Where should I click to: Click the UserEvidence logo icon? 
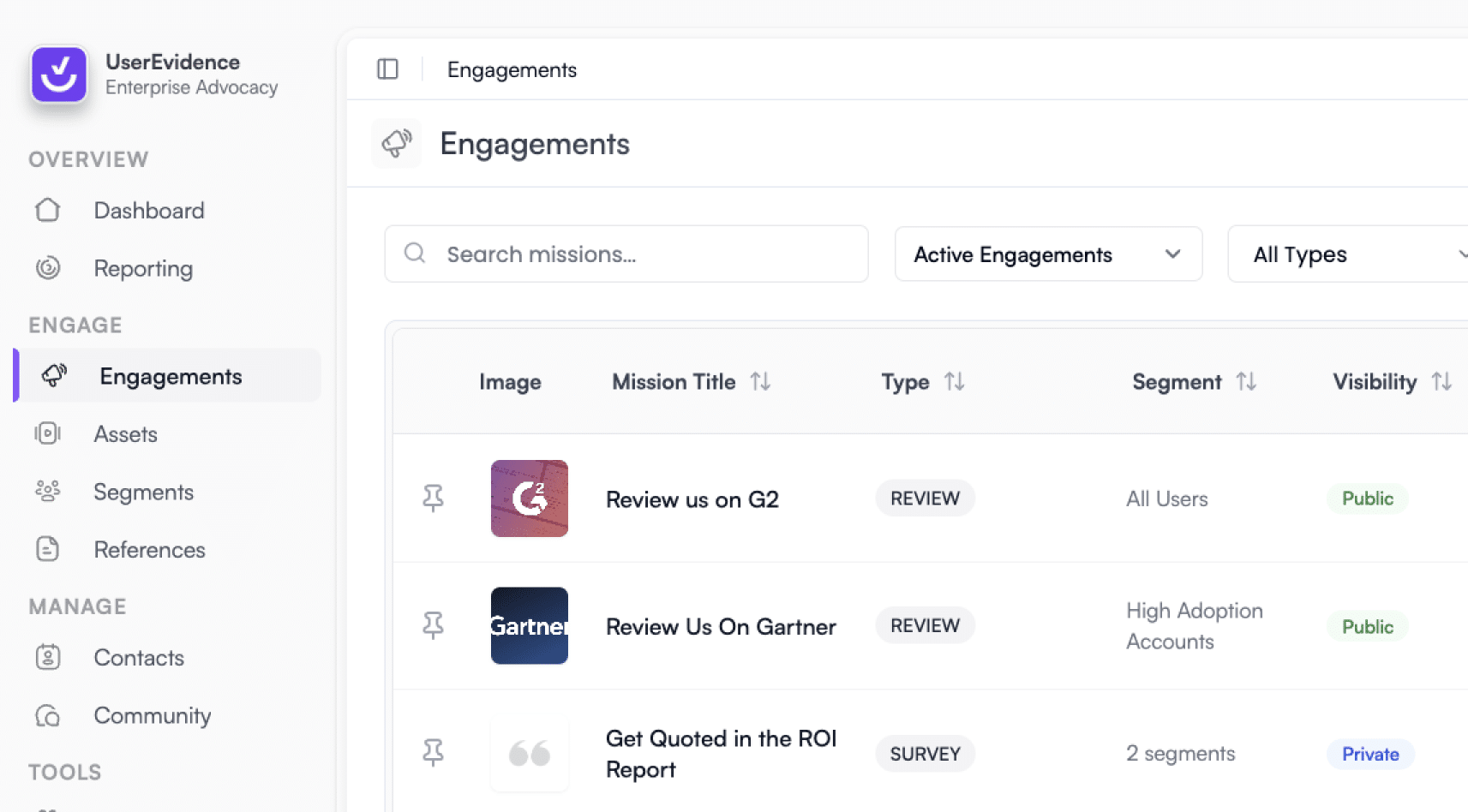click(x=59, y=75)
